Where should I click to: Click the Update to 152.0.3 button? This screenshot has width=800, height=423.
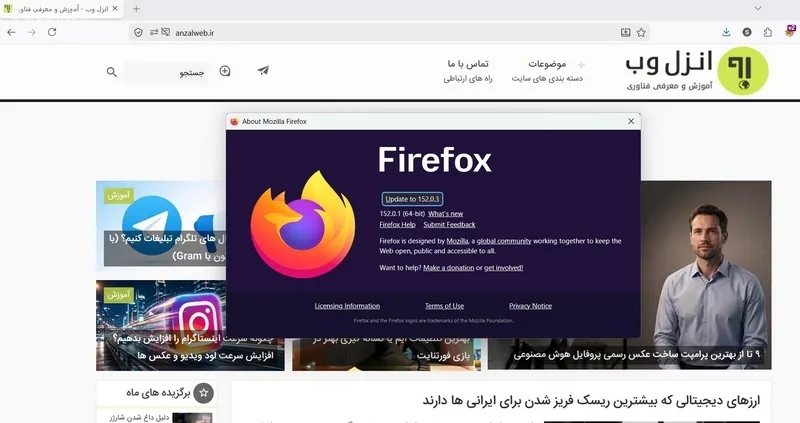412,199
